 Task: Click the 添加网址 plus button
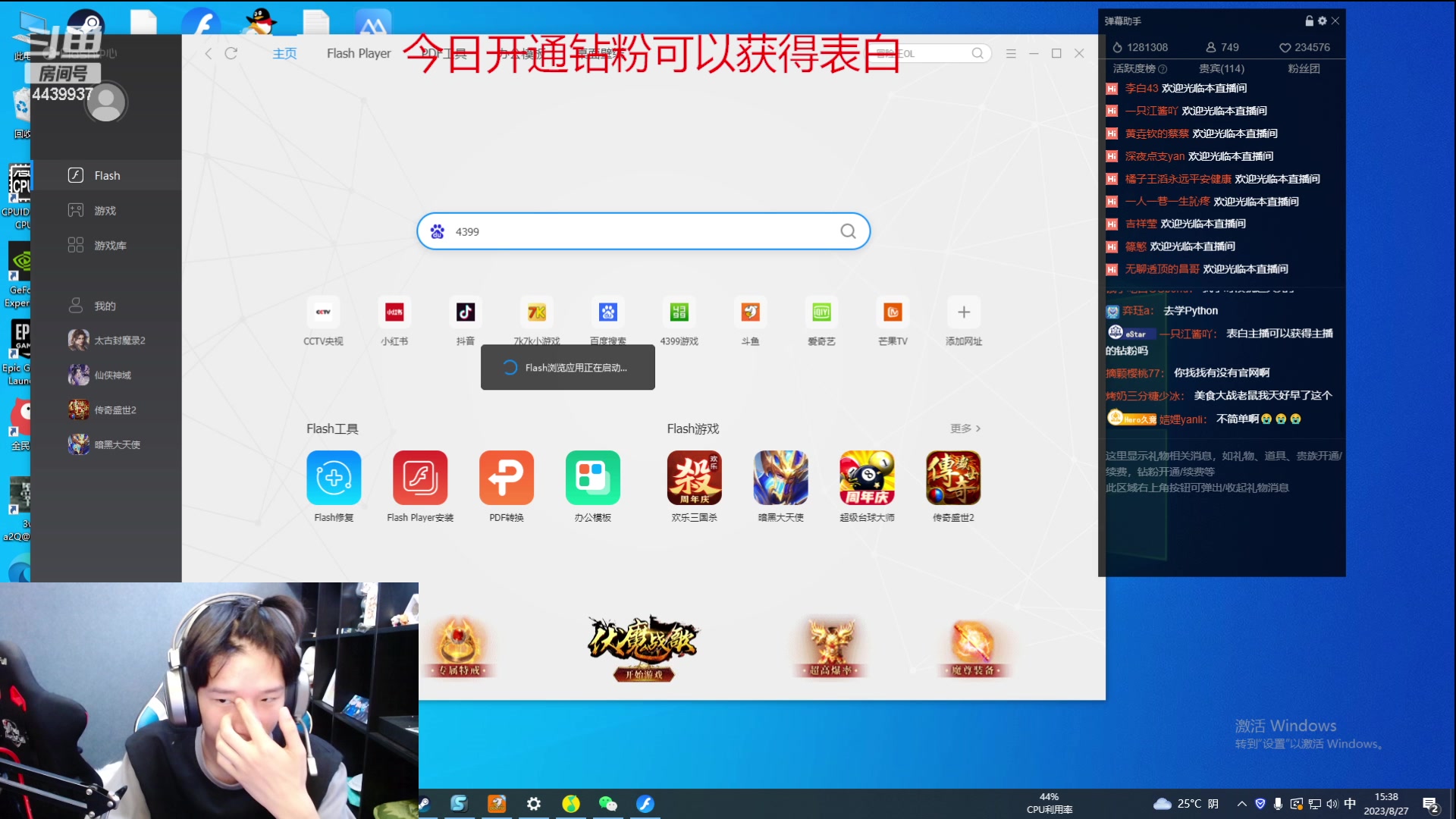(964, 312)
